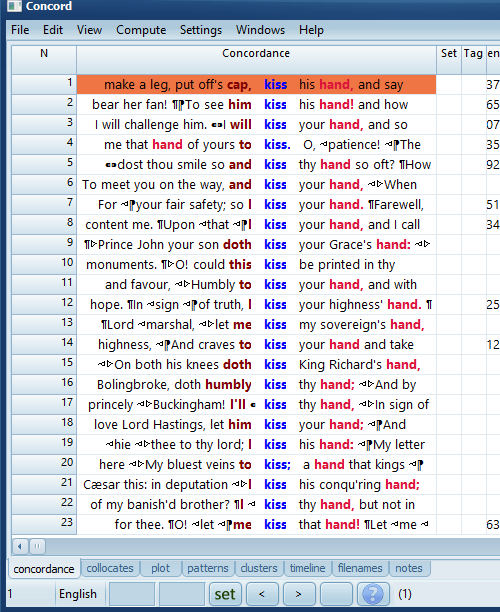Viewport: 500px width, 612px height.
Task: Click the blank button before help icon
Action: (x=336, y=594)
